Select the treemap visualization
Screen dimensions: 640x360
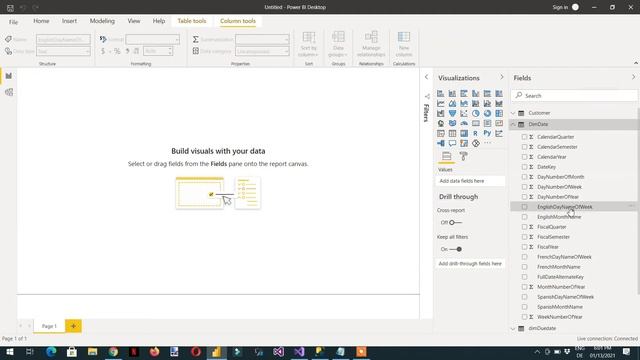pyautogui.click(x=499, y=113)
